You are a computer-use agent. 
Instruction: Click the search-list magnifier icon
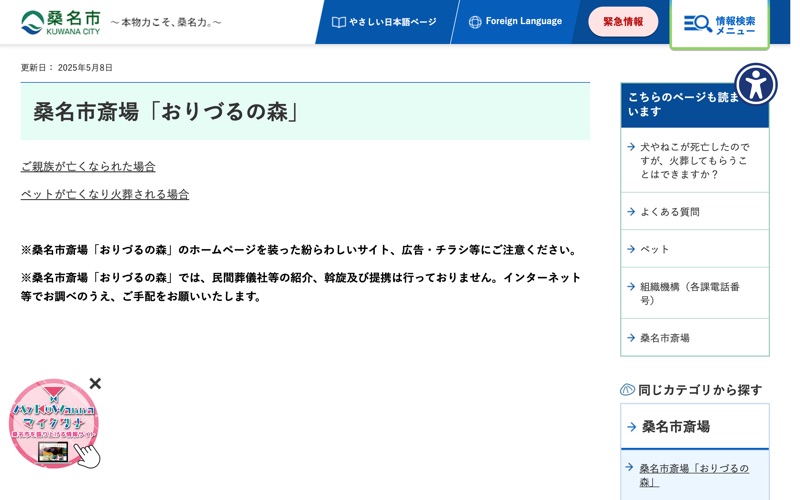click(x=697, y=23)
